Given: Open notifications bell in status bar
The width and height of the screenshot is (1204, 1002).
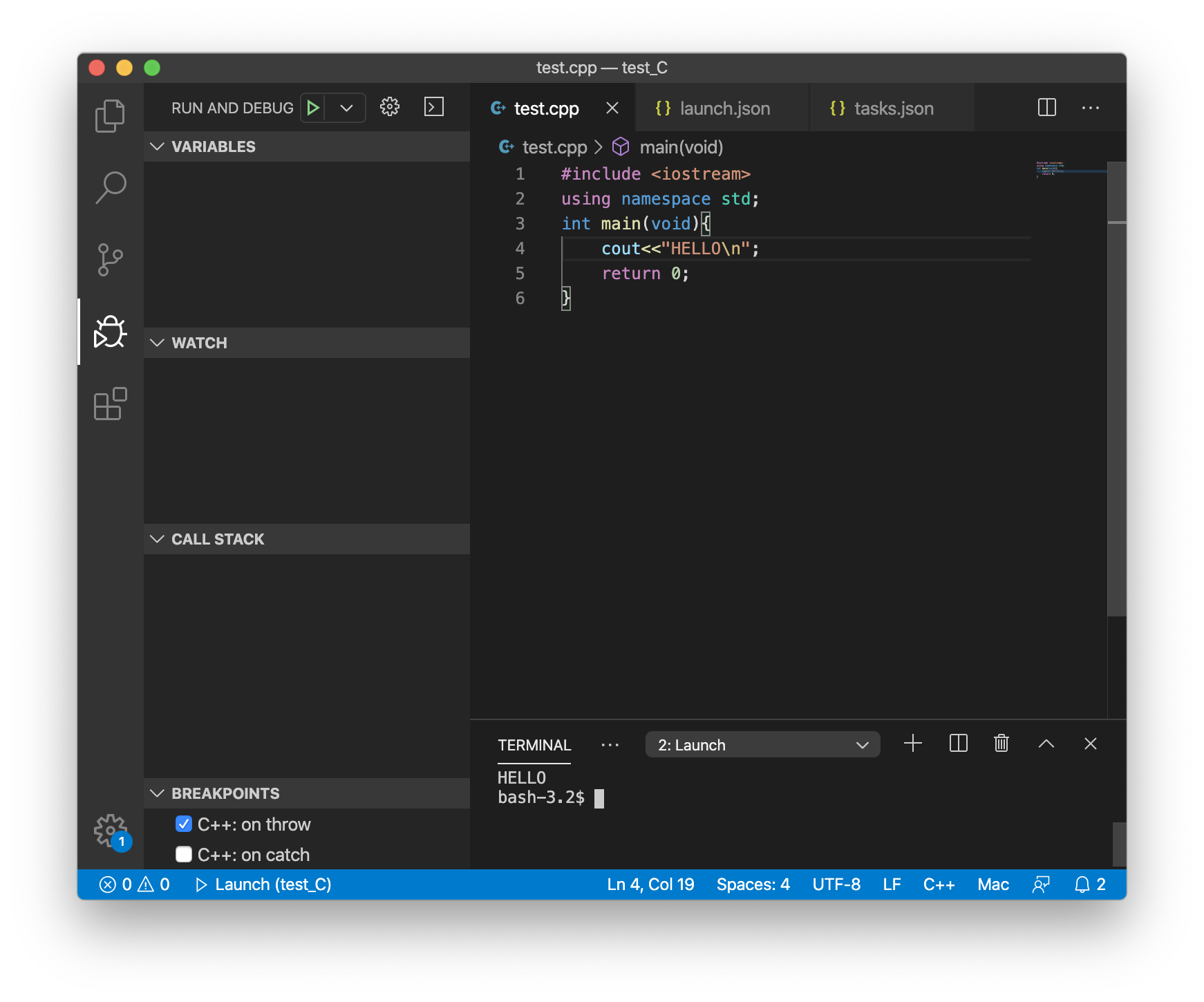Looking at the screenshot, I should 1090,885.
